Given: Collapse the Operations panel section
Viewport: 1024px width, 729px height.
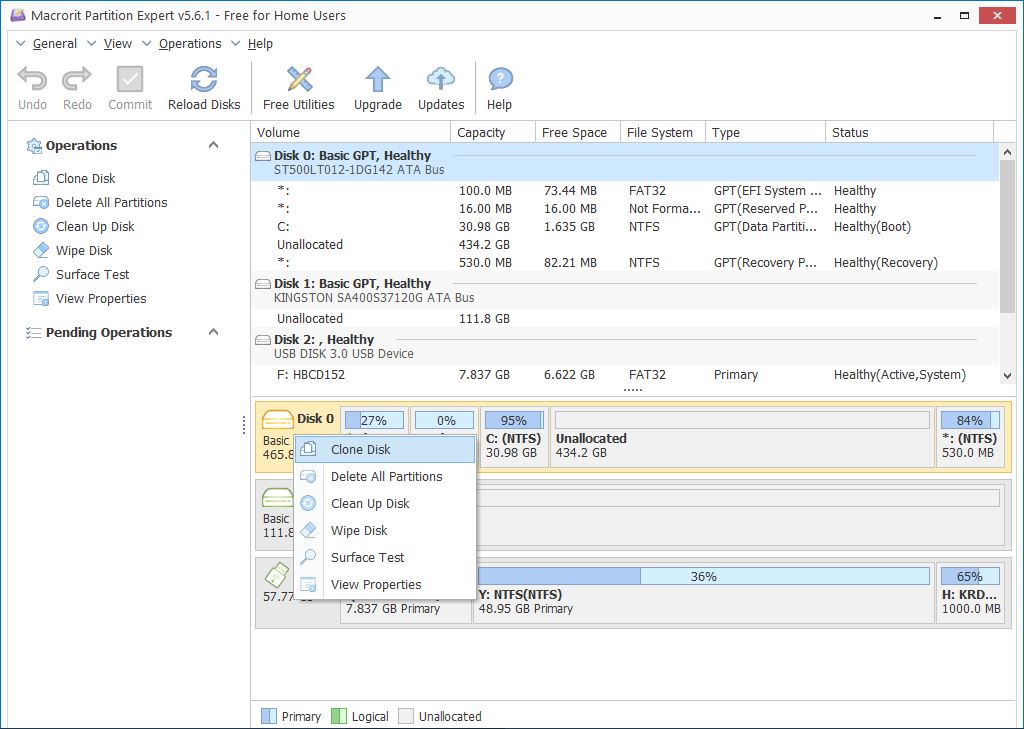Looking at the screenshot, I should [213, 145].
